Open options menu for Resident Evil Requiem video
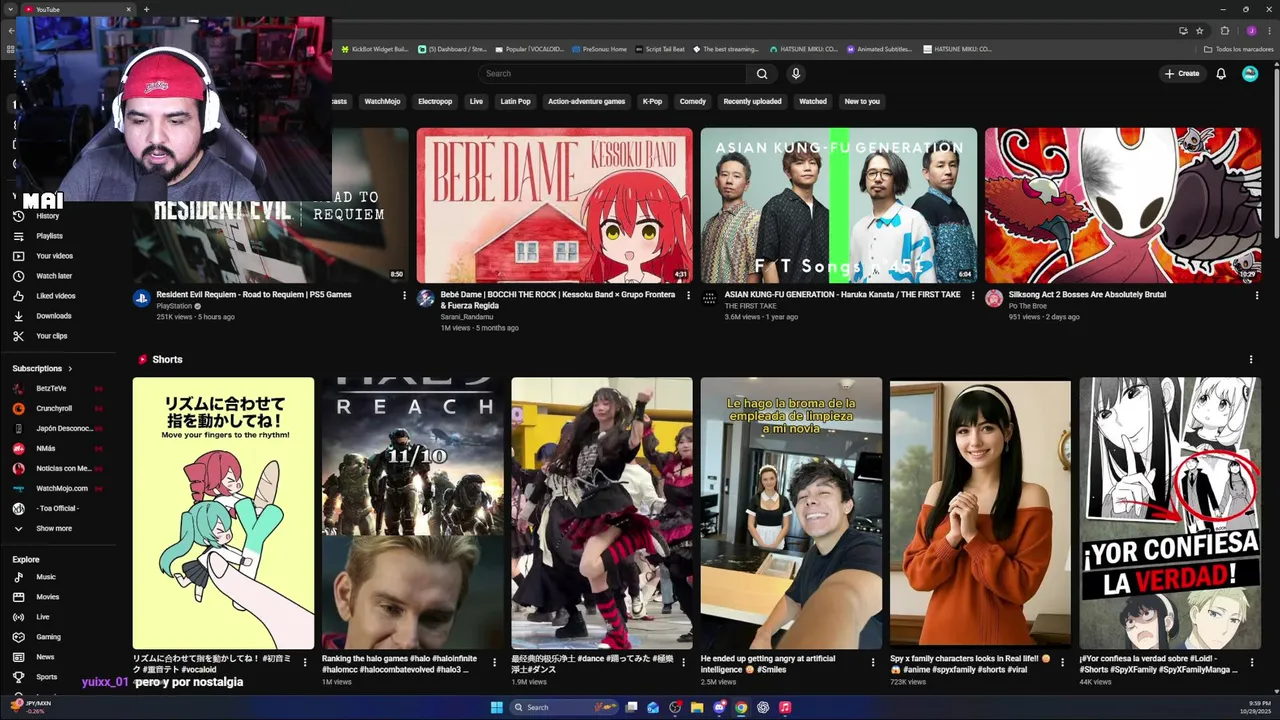Image resolution: width=1280 pixels, height=720 pixels. [x=404, y=296]
